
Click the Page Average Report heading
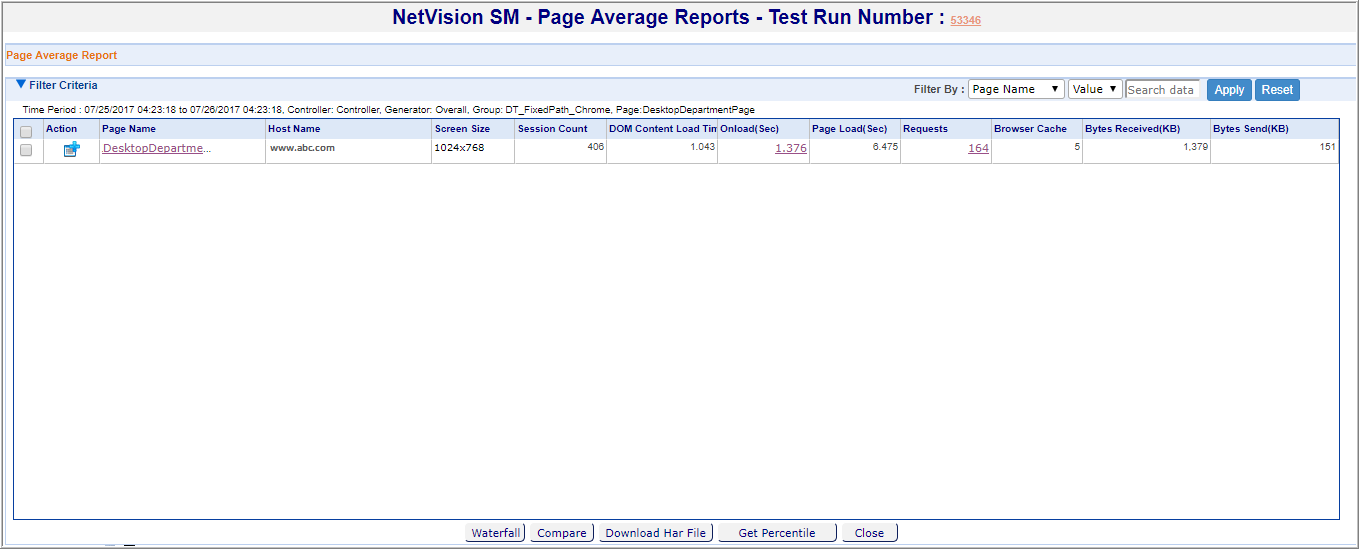(x=62, y=56)
